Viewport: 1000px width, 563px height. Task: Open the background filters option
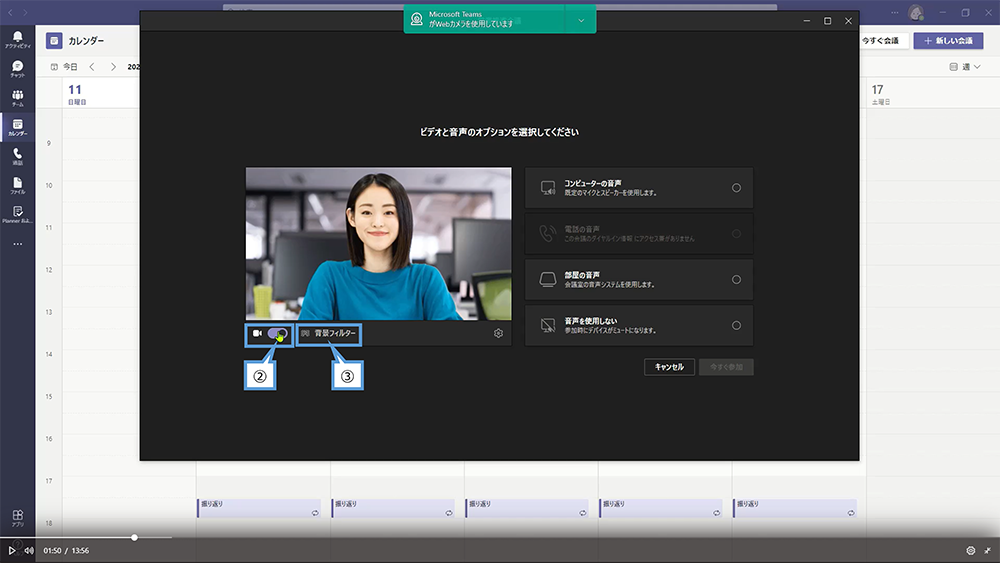(328, 333)
